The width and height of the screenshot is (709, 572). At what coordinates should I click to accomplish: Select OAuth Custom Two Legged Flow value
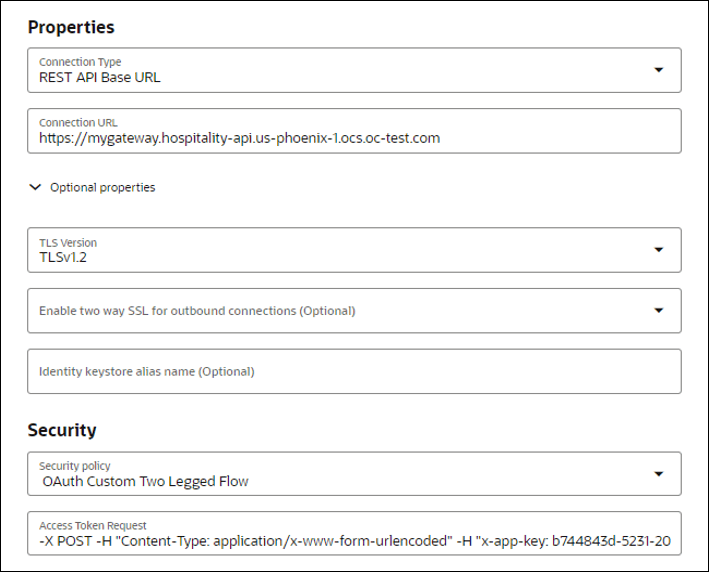coord(145,481)
